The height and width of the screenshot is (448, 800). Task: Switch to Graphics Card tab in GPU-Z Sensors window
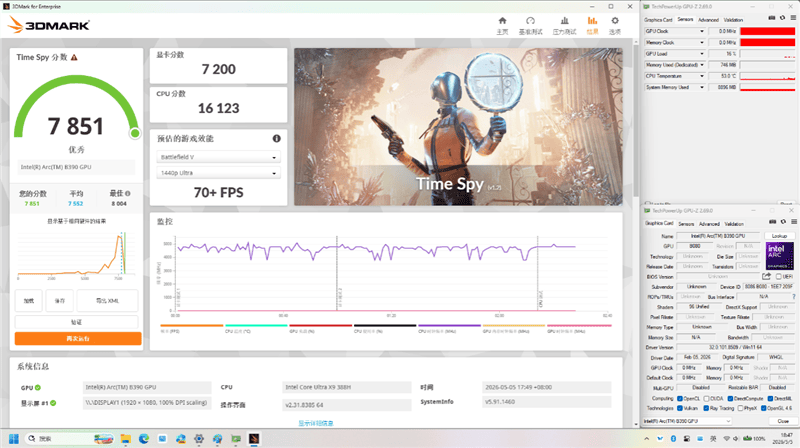point(658,19)
